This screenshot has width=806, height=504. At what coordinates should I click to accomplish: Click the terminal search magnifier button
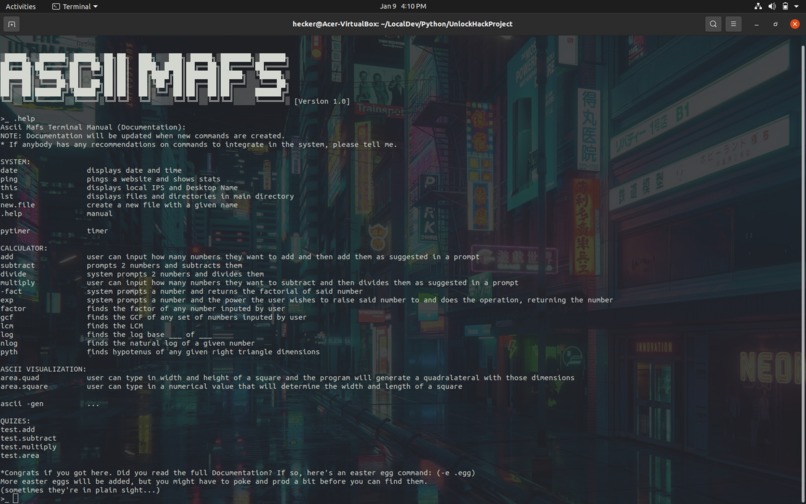(713, 24)
